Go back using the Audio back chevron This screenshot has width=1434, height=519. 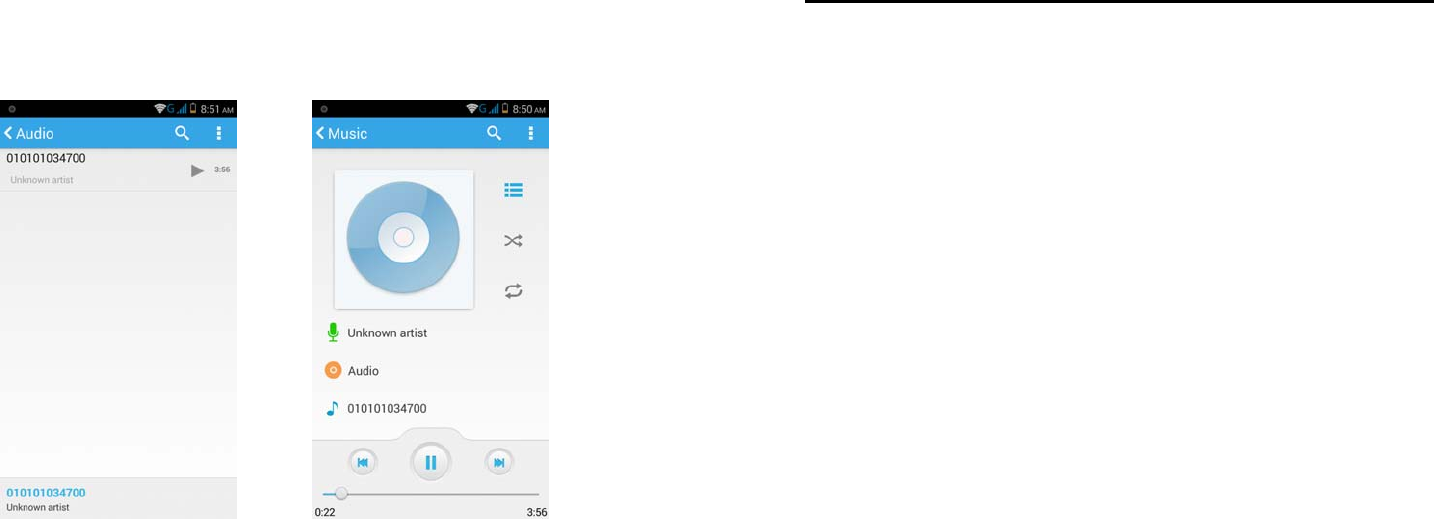click(8, 133)
